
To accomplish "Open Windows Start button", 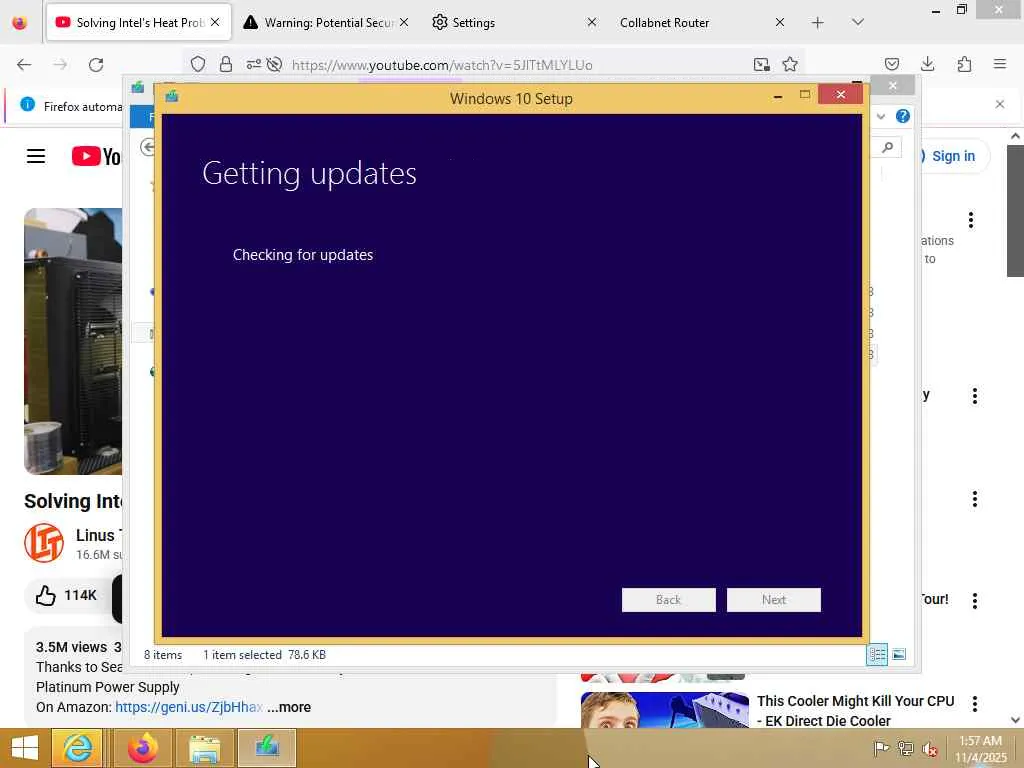I will (24, 748).
